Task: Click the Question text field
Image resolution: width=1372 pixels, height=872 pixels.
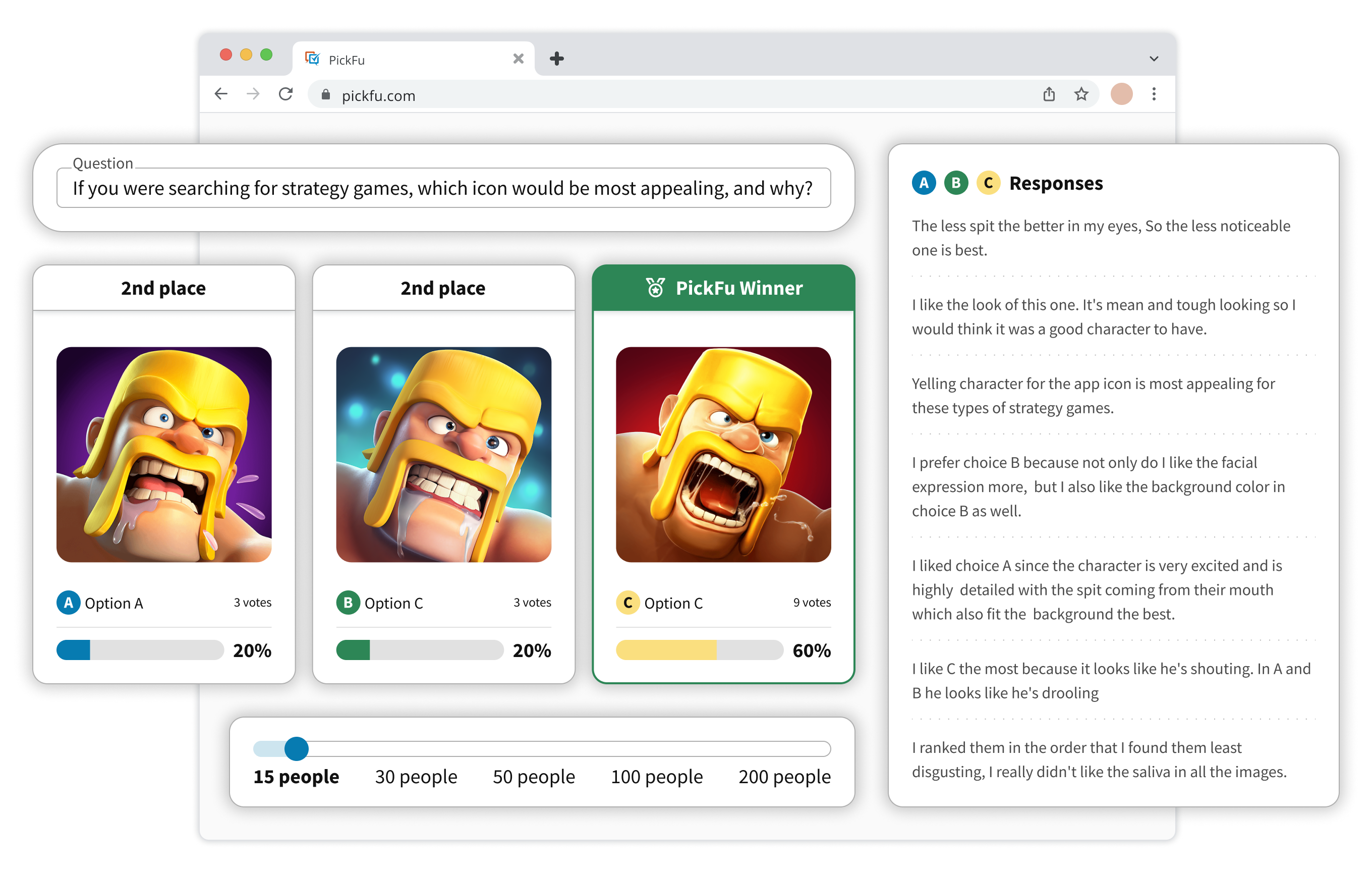Action: pos(443,188)
